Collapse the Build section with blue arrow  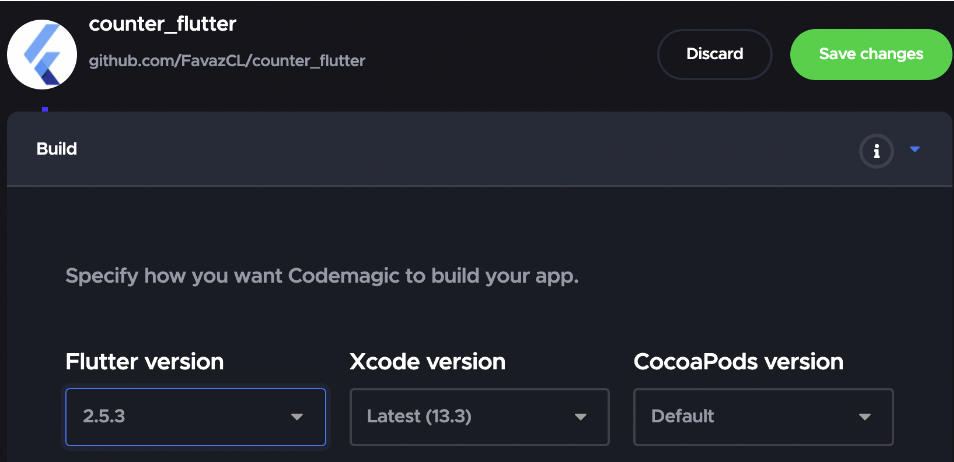click(914, 150)
